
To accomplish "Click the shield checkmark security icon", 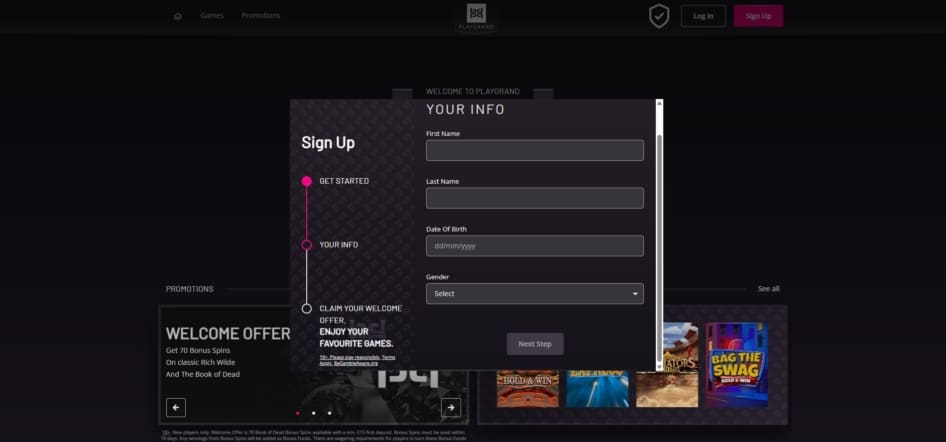I will (x=659, y=16).
